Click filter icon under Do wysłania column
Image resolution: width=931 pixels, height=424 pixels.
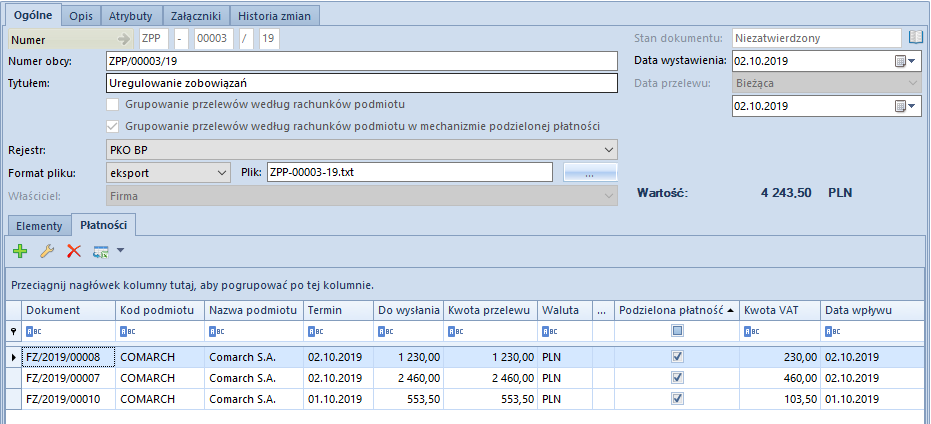pos(385,332)
